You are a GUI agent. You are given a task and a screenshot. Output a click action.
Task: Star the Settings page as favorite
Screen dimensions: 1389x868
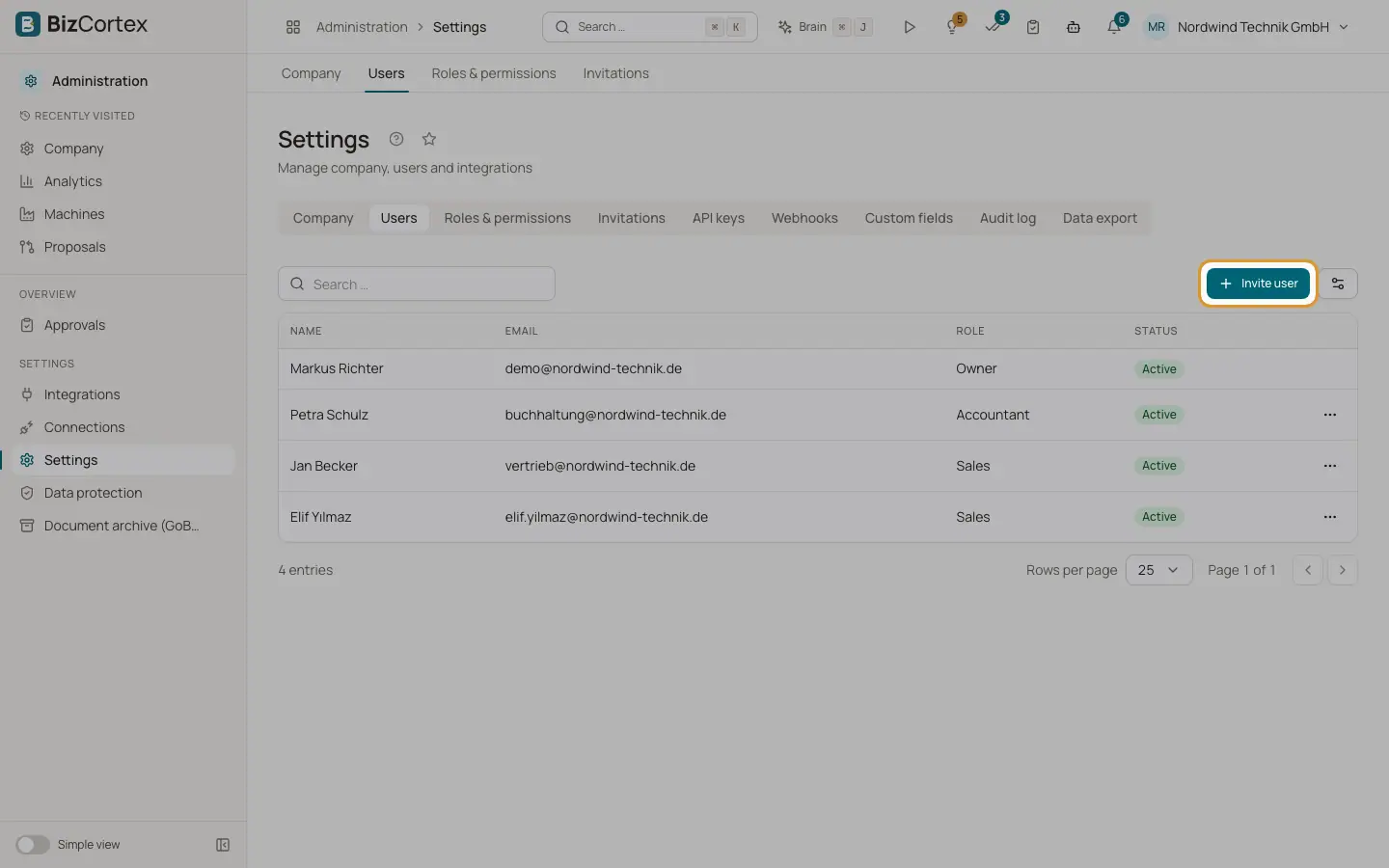click(x=429, y=139)
